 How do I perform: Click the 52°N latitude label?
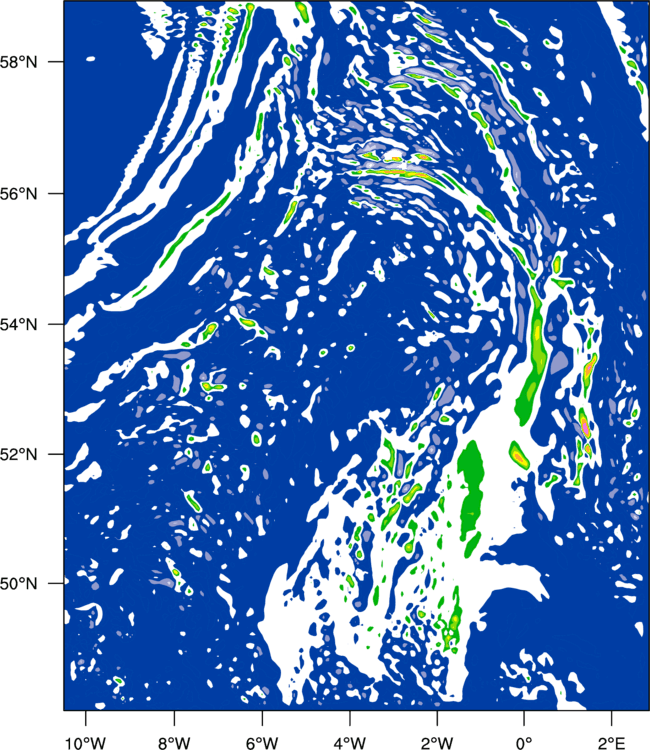point(19,454)
